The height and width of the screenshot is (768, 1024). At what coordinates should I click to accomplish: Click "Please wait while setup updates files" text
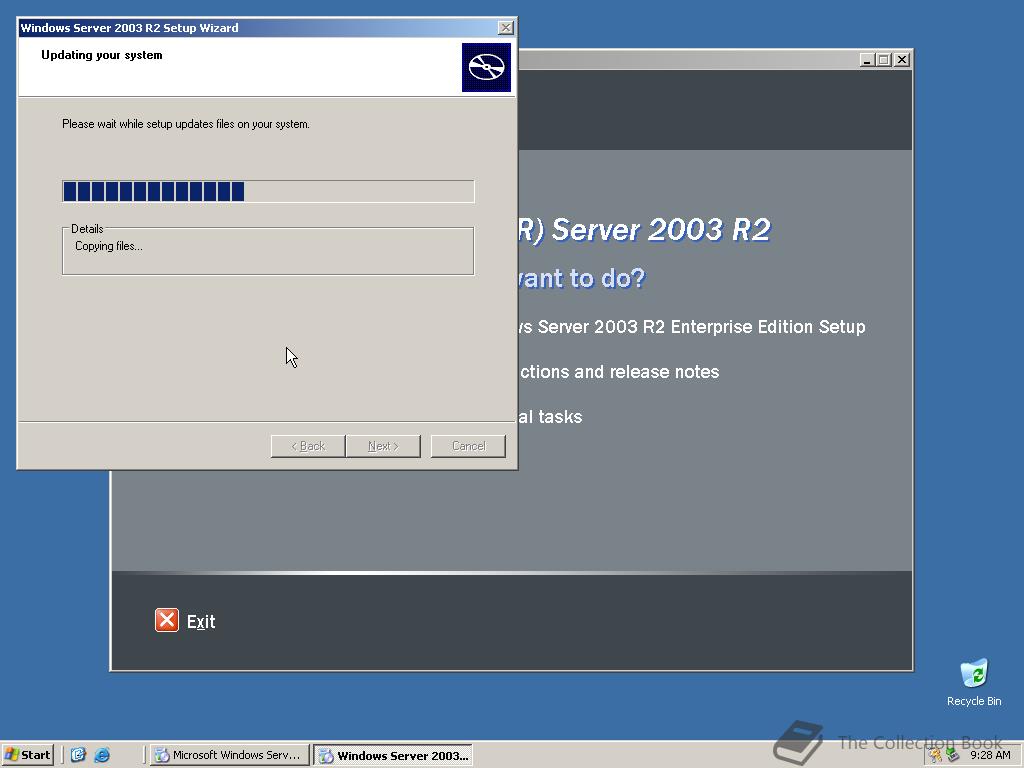pyautogui.click(x=185, y=124)
